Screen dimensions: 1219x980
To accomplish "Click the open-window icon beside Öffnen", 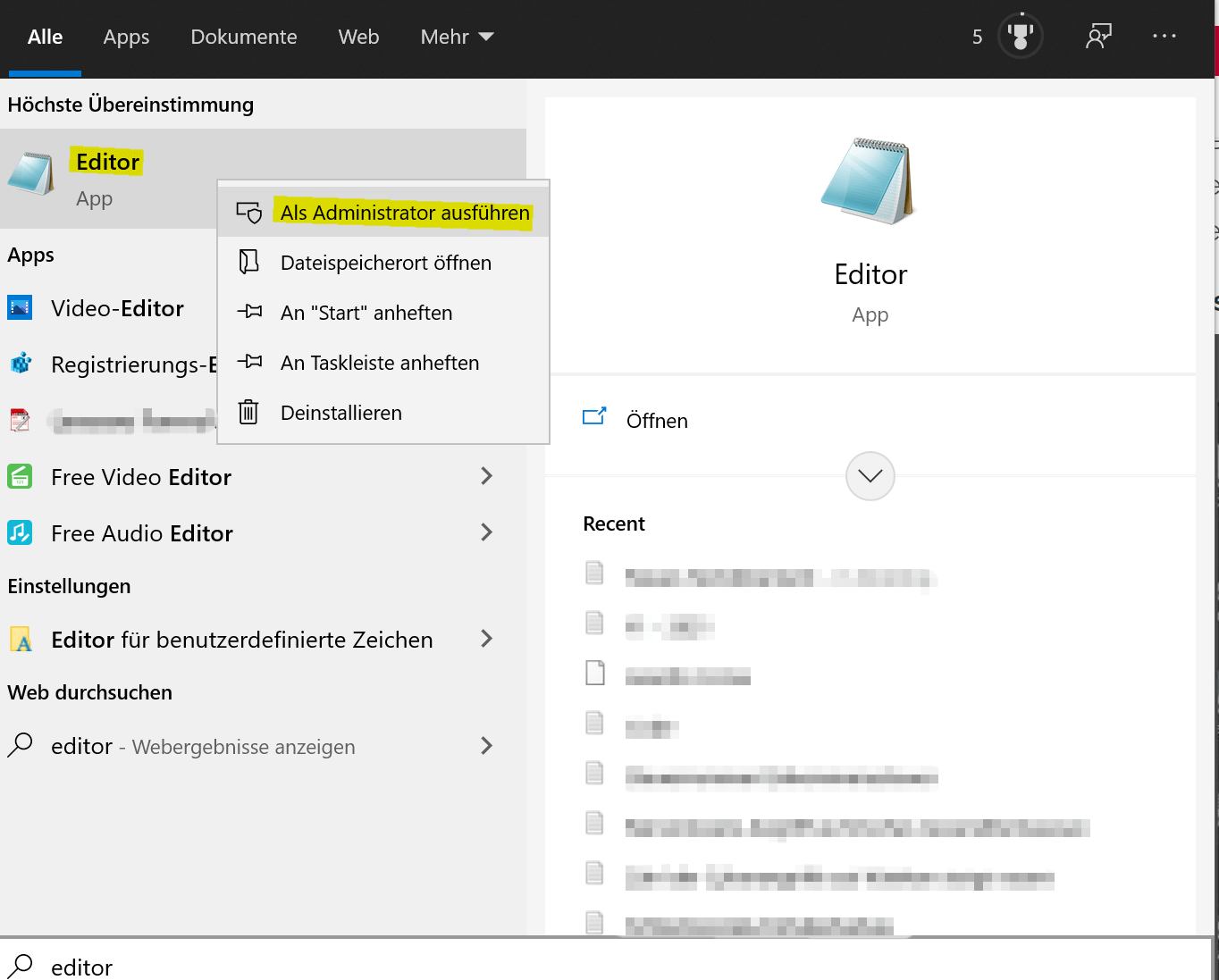I will click(x=594, y=416).
